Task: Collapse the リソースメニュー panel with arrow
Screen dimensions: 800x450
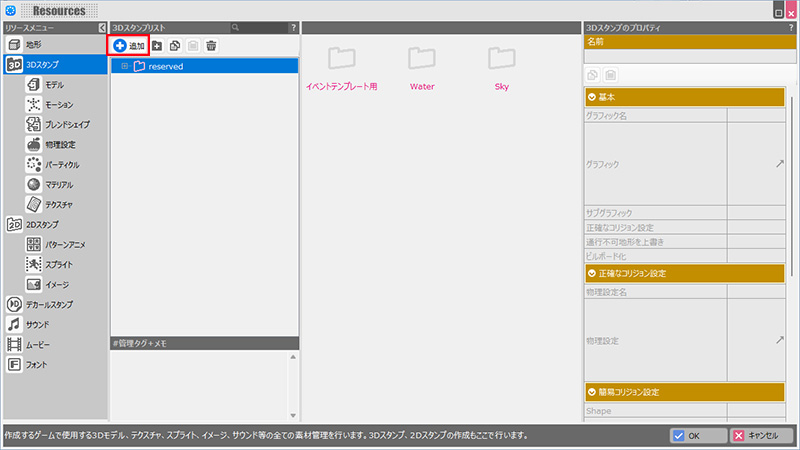Action: pyautogui.click(x=102, y=28)
